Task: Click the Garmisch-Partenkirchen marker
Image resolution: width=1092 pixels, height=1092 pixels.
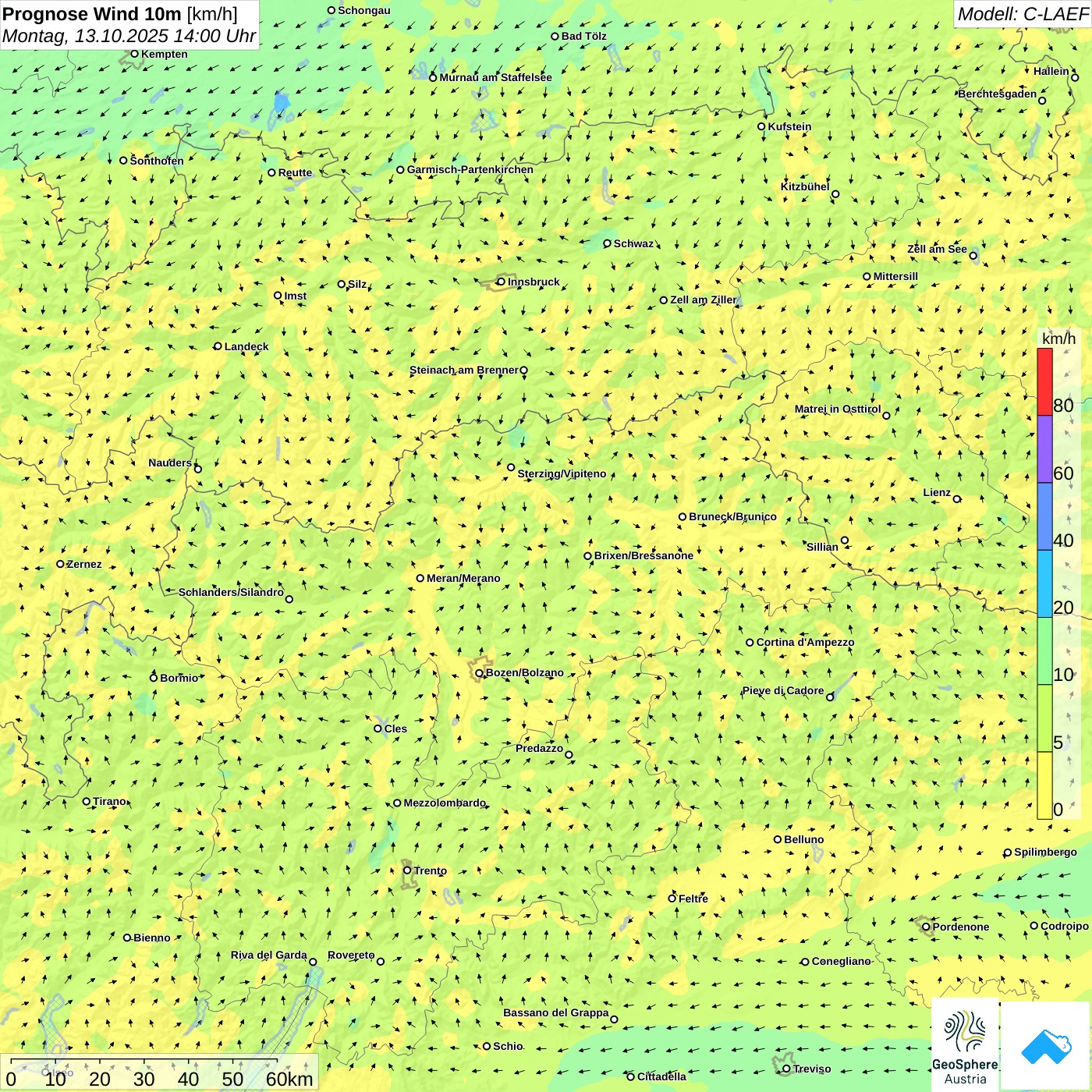Action: (400, 169)
